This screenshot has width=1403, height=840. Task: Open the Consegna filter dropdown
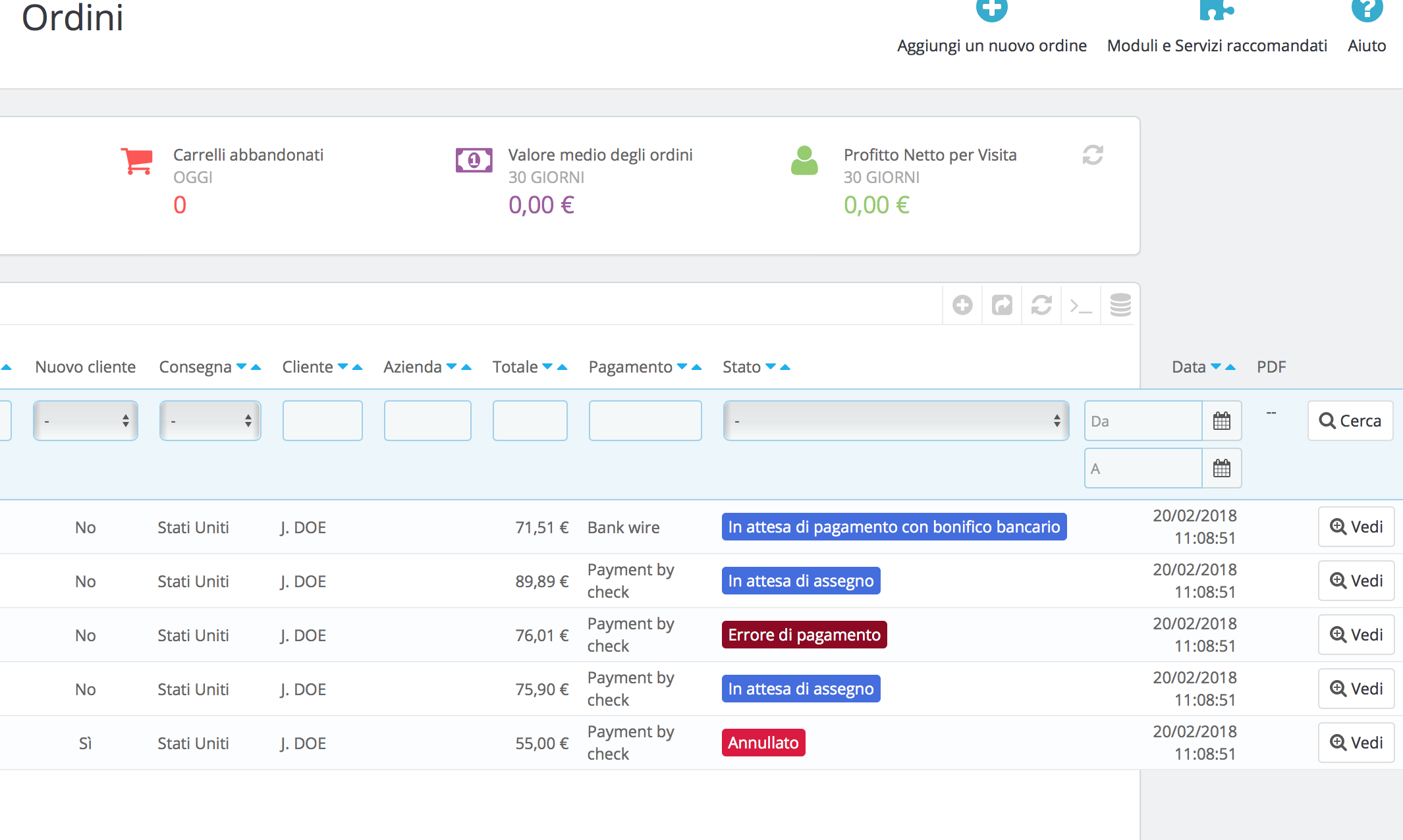click(x=210, y=421)
